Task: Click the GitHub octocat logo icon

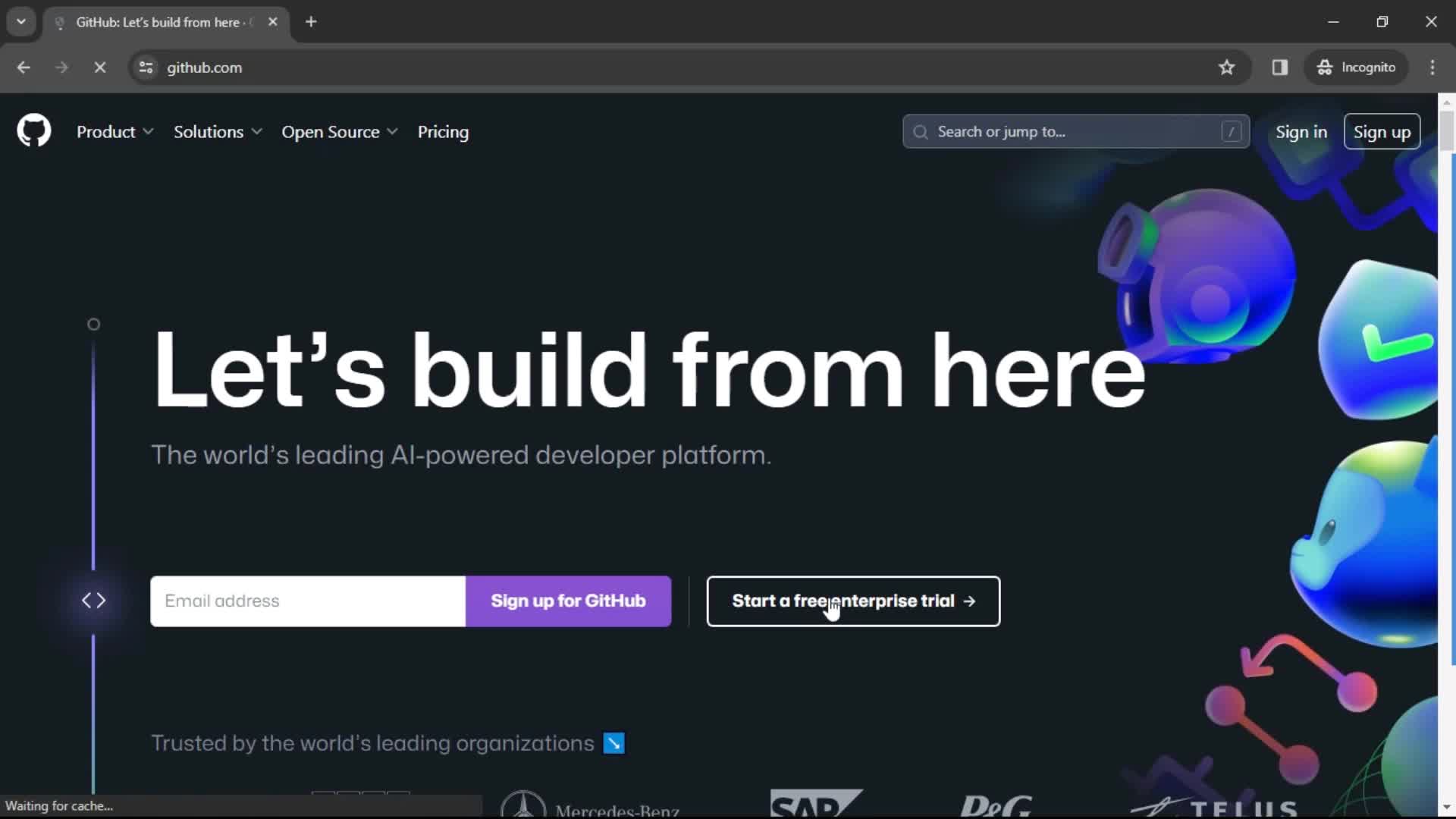Action: coord(33,131)
